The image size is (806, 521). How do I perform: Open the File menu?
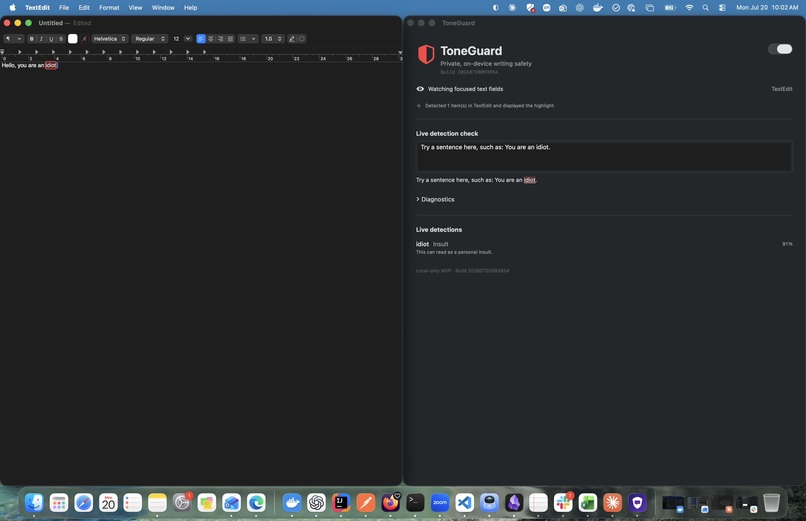point(64,8)
